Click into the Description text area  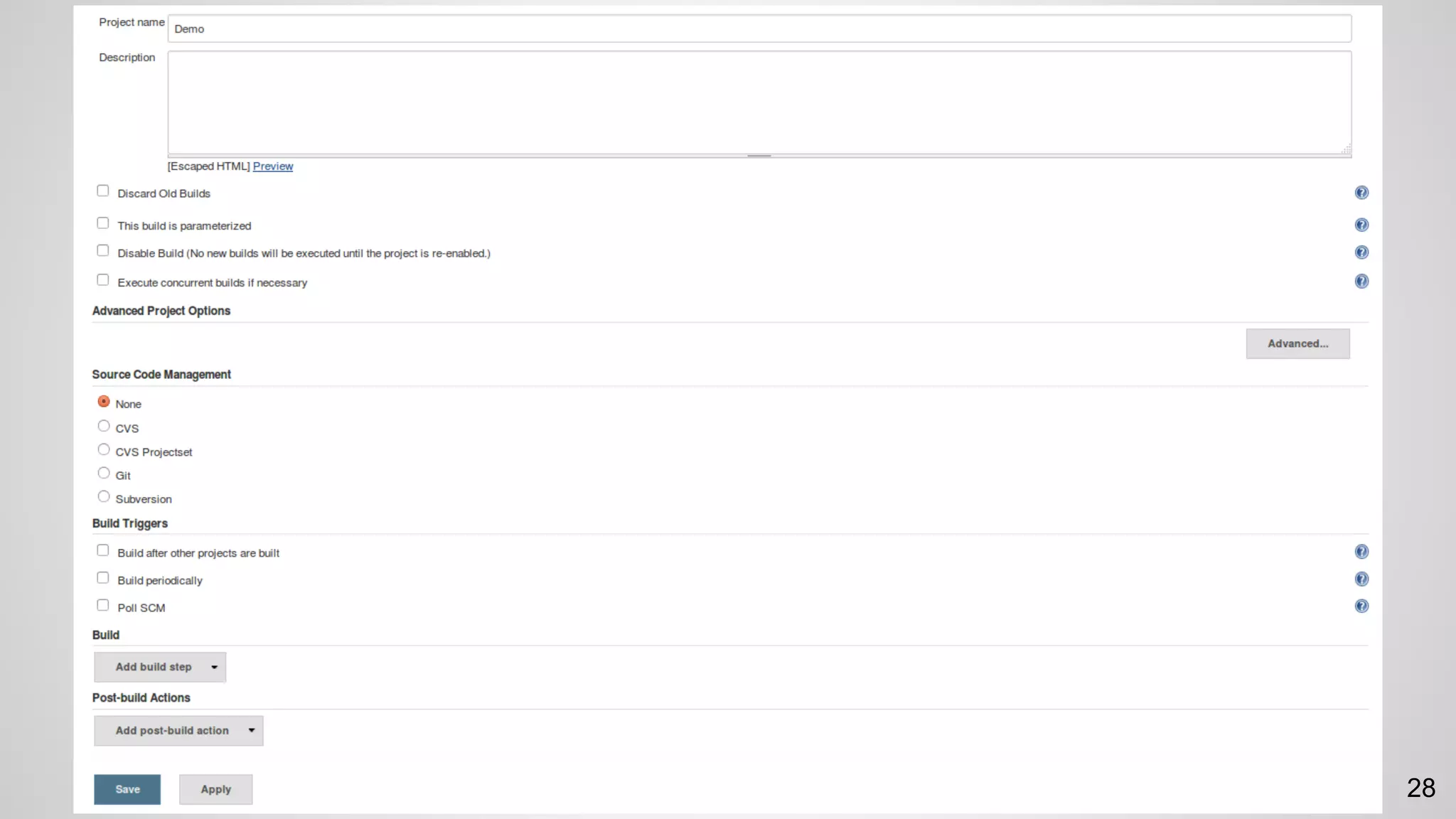(x=759, y=102)
